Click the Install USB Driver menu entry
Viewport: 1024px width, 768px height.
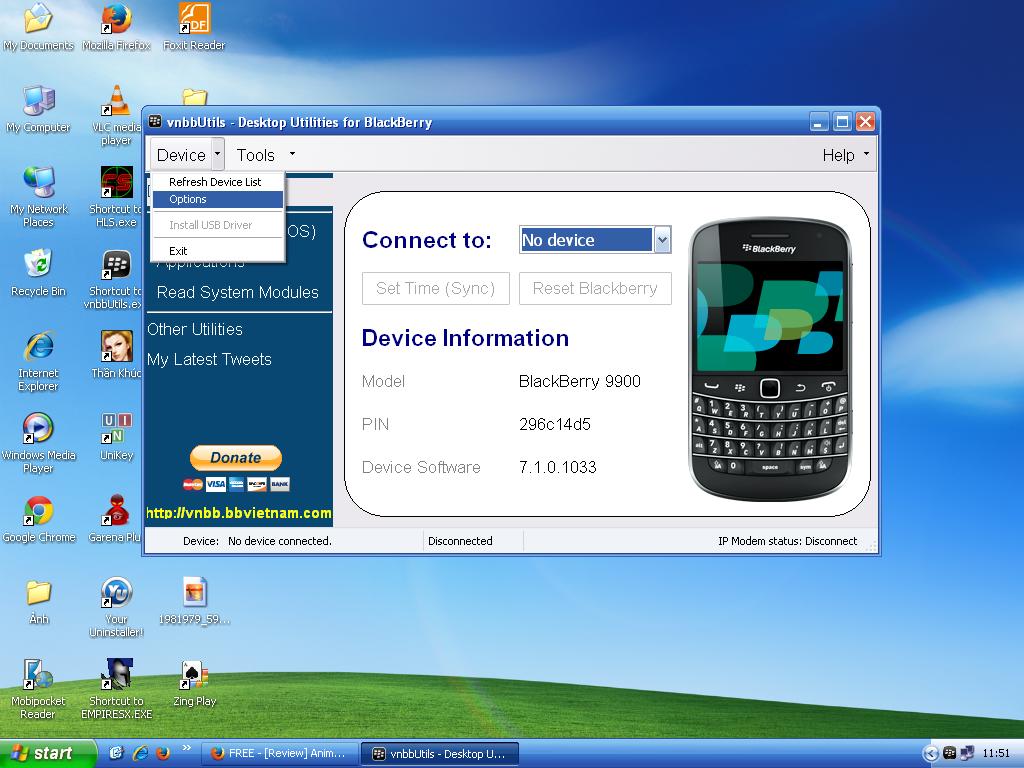pos(218,225)
